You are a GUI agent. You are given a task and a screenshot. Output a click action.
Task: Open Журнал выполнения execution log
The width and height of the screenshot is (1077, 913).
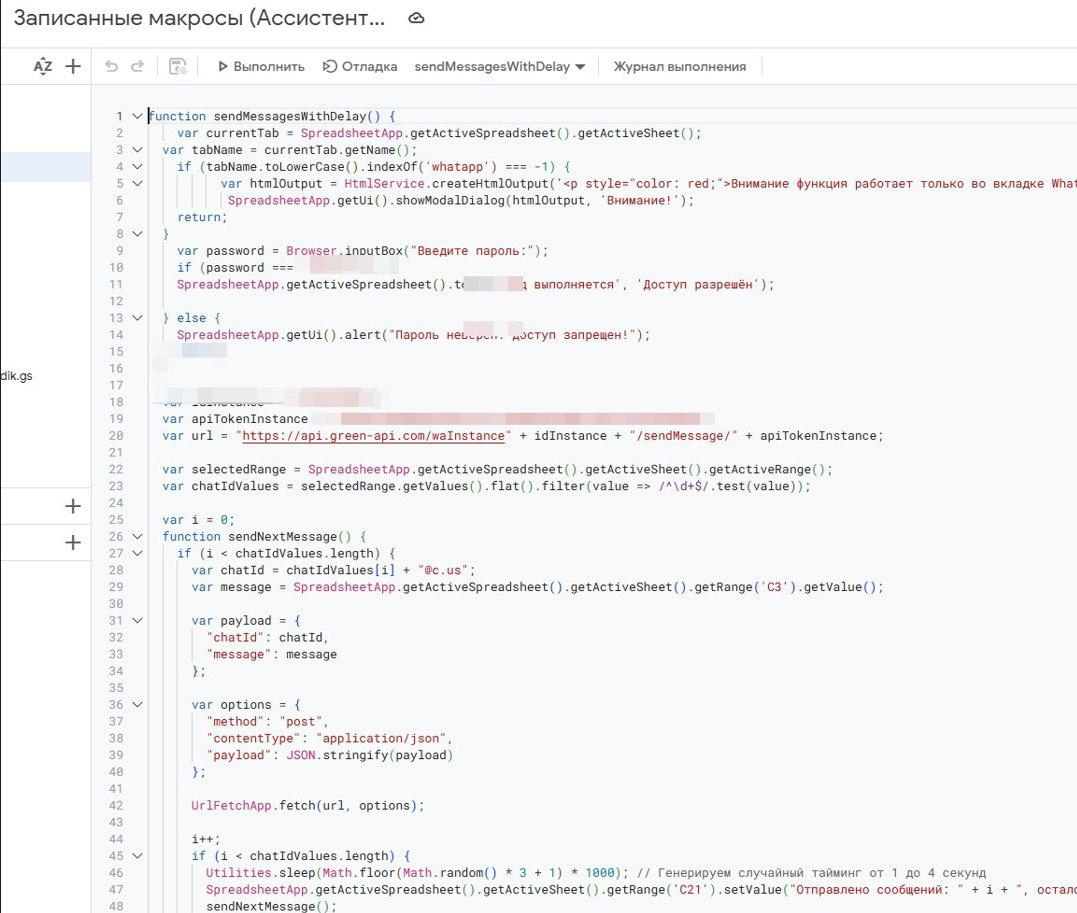[679, 67]
